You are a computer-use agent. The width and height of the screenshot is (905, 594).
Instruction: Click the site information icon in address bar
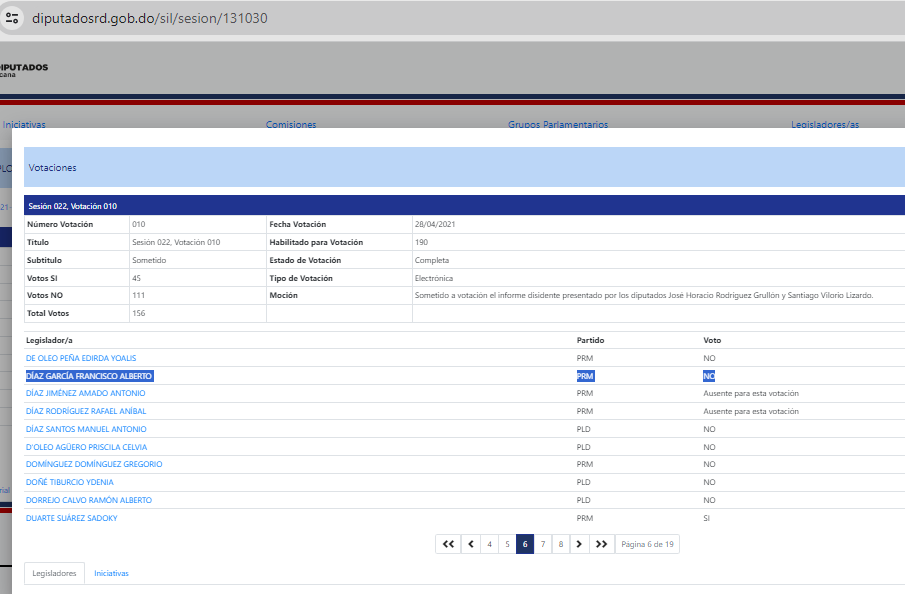coord(12,18)
